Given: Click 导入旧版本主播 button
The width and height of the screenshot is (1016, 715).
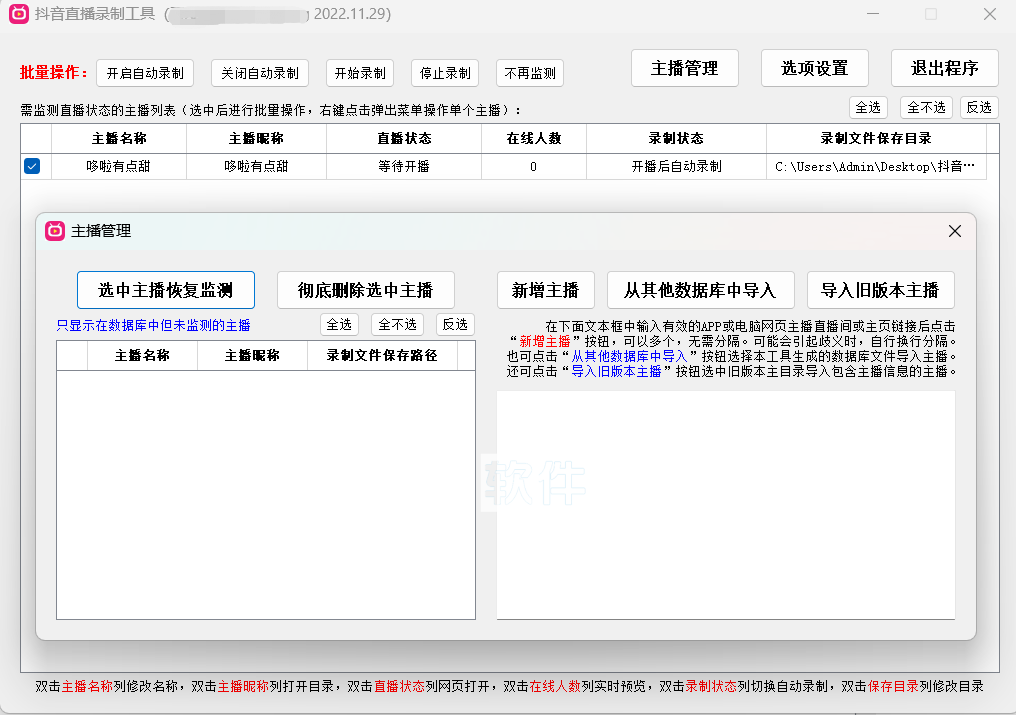Looking at the screenshot, I should (880, 290).
